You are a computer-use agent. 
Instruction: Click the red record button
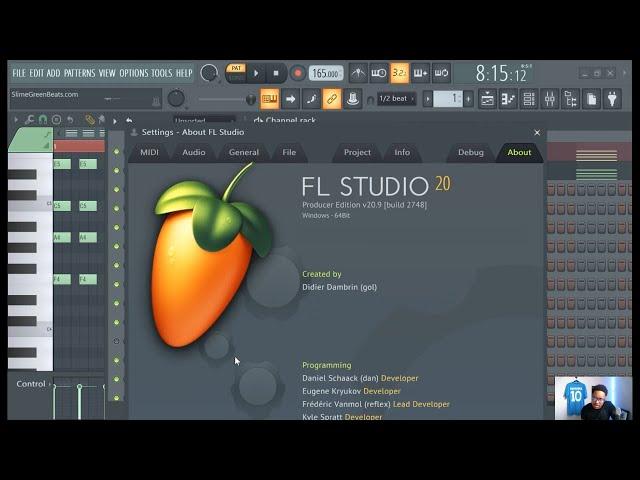[298, 73]
